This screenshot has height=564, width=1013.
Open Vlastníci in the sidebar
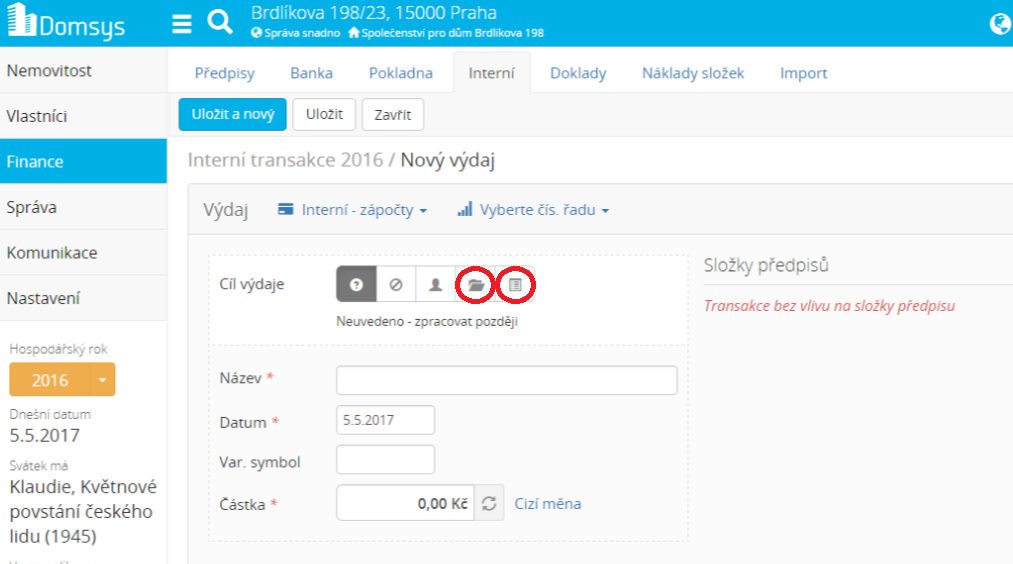click(x=83, y=116)
